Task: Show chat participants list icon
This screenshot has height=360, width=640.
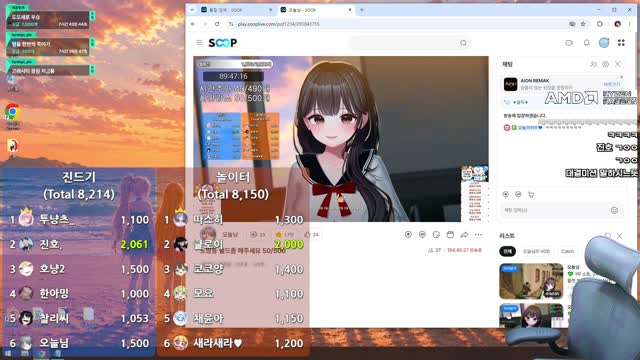Action: 593,64
